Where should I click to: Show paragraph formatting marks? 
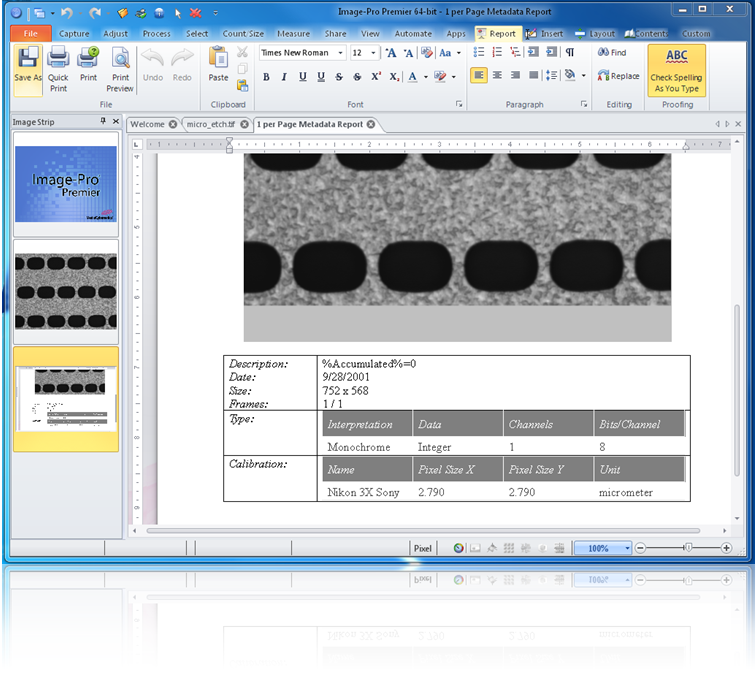click(x=570, y=52)
